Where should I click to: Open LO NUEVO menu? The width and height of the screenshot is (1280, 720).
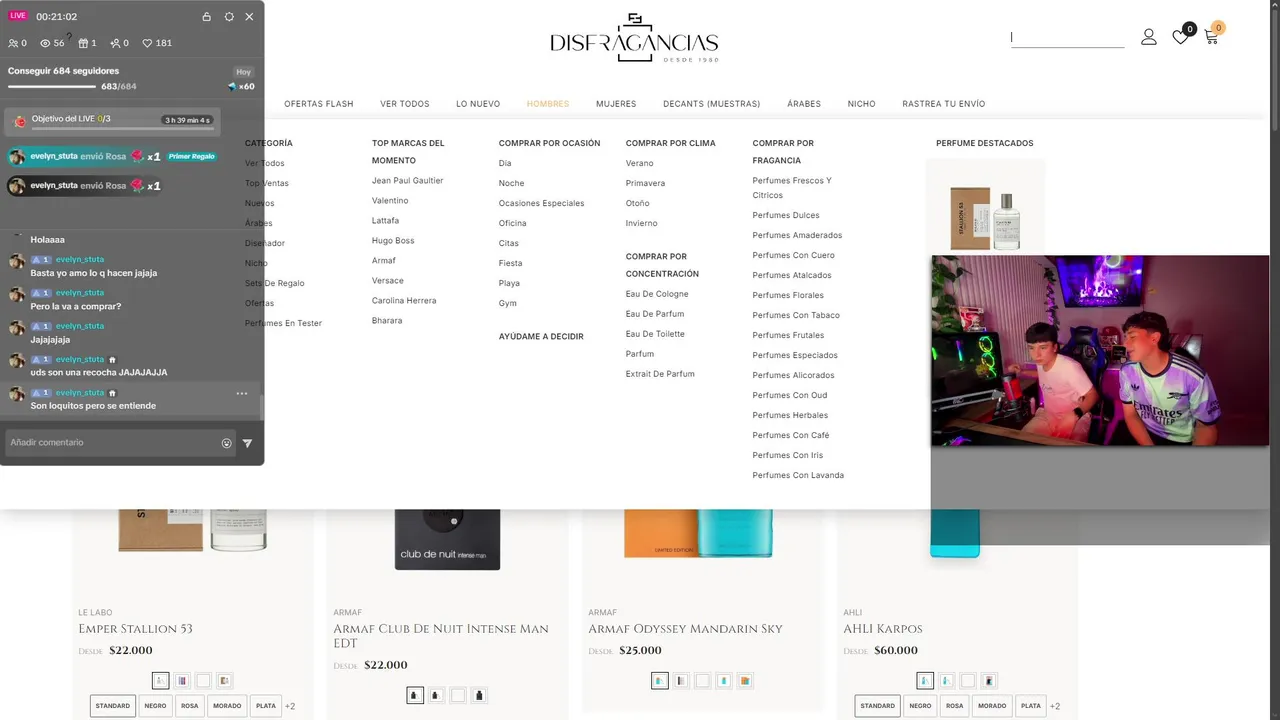point(478,104)
